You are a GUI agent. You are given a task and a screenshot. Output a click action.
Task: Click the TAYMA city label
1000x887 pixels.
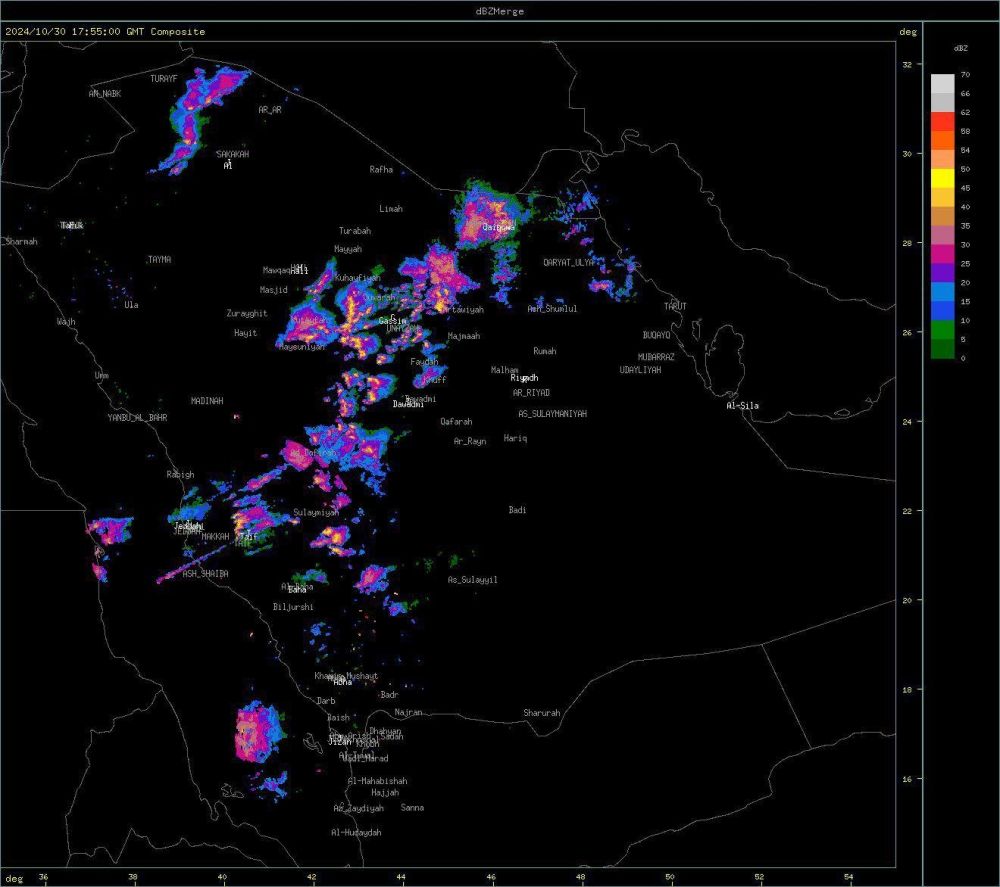(159, 260)
